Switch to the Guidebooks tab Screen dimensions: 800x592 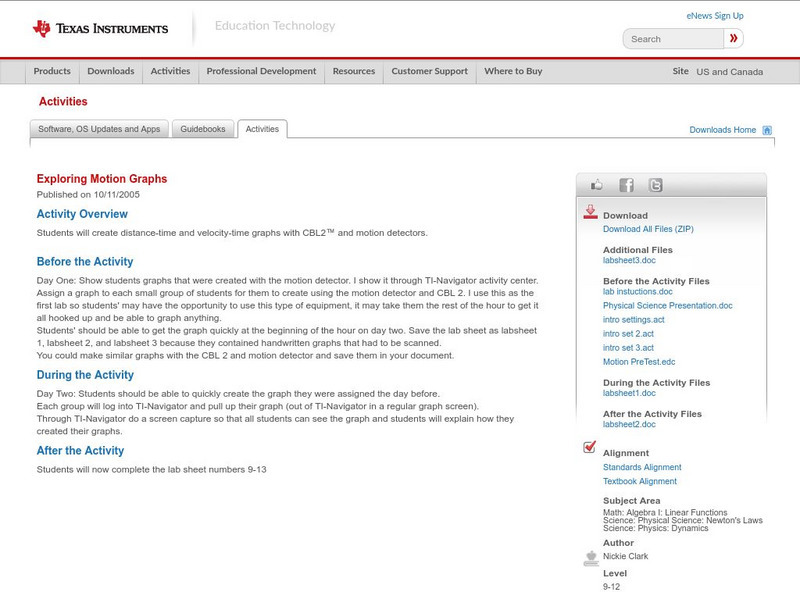coord(203,129)
